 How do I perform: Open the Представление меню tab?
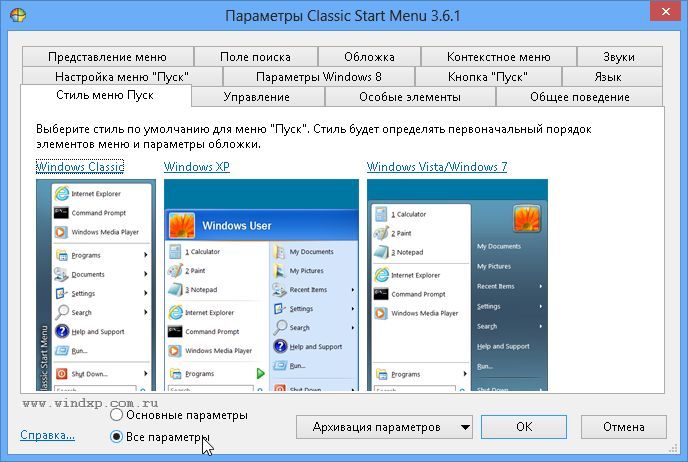coord(108,57)
